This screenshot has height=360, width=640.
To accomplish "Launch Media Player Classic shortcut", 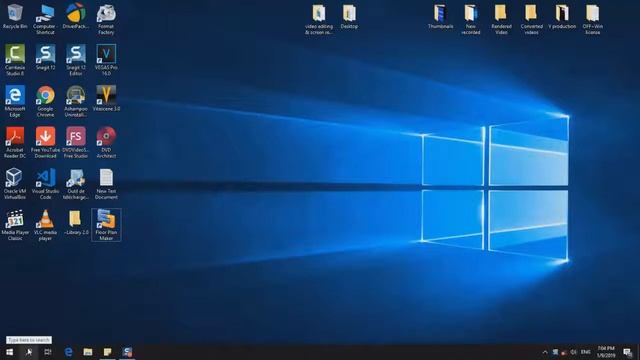I will coord(15,225).
